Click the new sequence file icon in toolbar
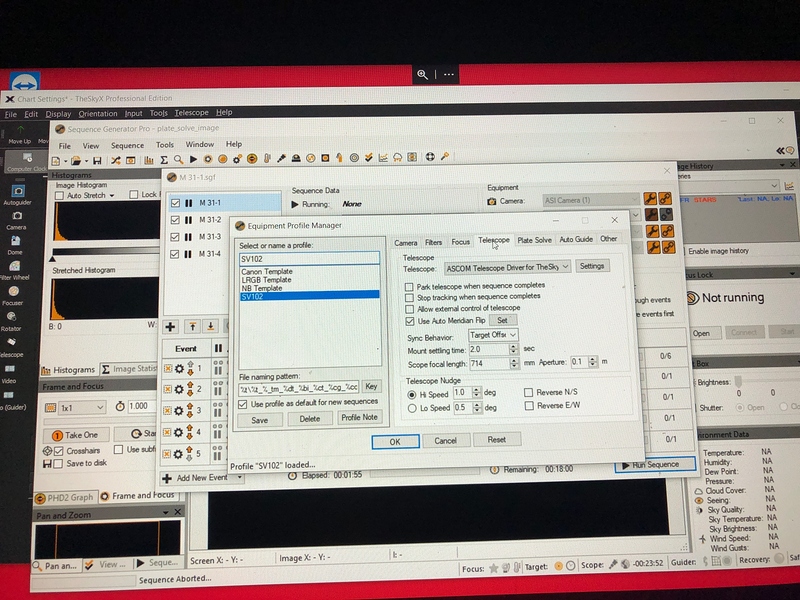The image size is (800, 600). coord(56,161)
